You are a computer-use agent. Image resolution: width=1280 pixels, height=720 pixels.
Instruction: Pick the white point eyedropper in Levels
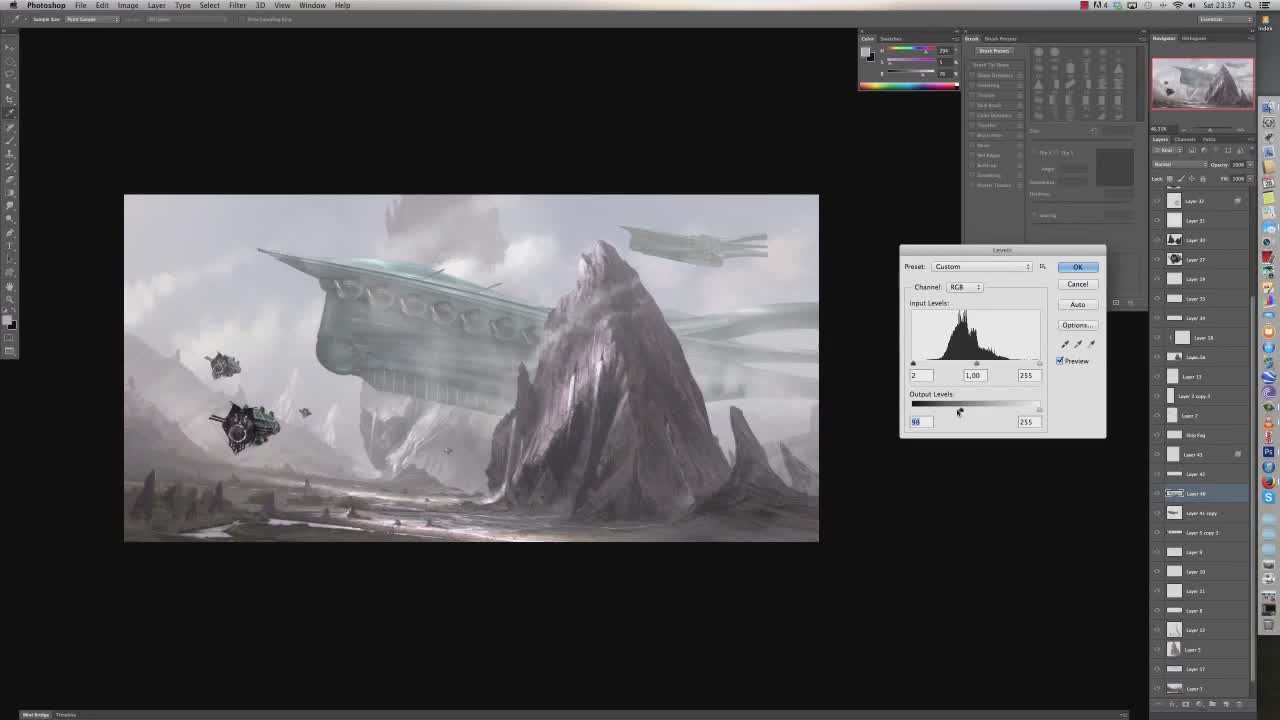[x=1091, y=344]
